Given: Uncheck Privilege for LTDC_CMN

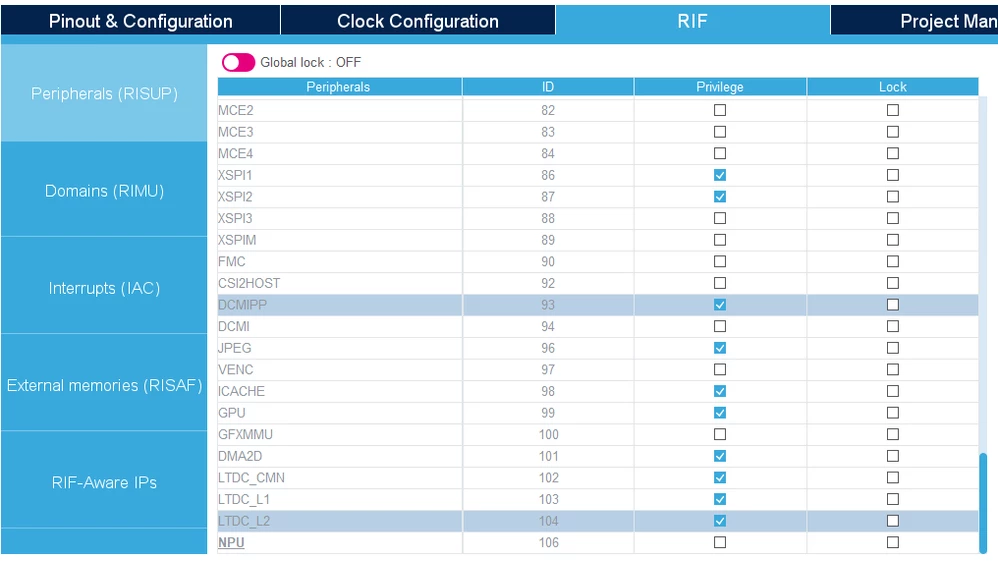Looking at the screenshot, I should (720, 477).
